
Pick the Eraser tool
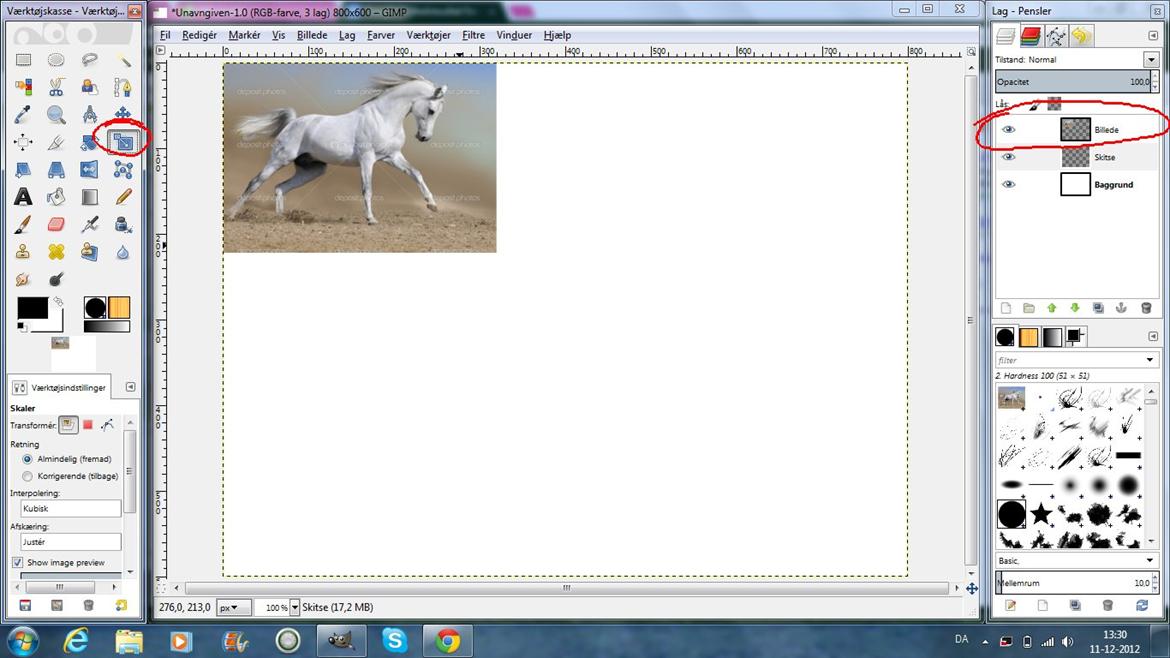tap(56, 224)
